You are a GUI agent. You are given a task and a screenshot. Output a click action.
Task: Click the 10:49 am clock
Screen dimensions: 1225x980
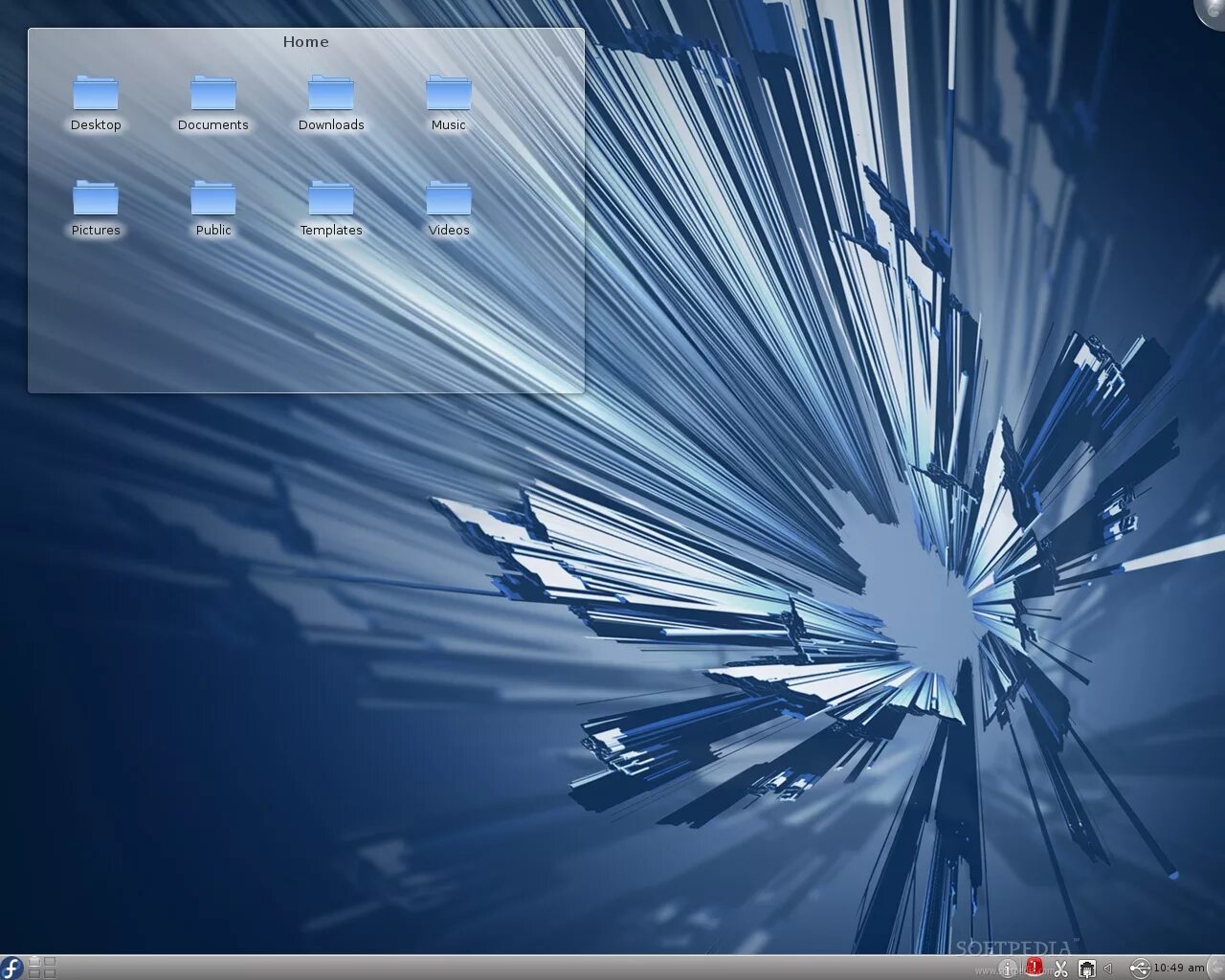[1179, 968]
